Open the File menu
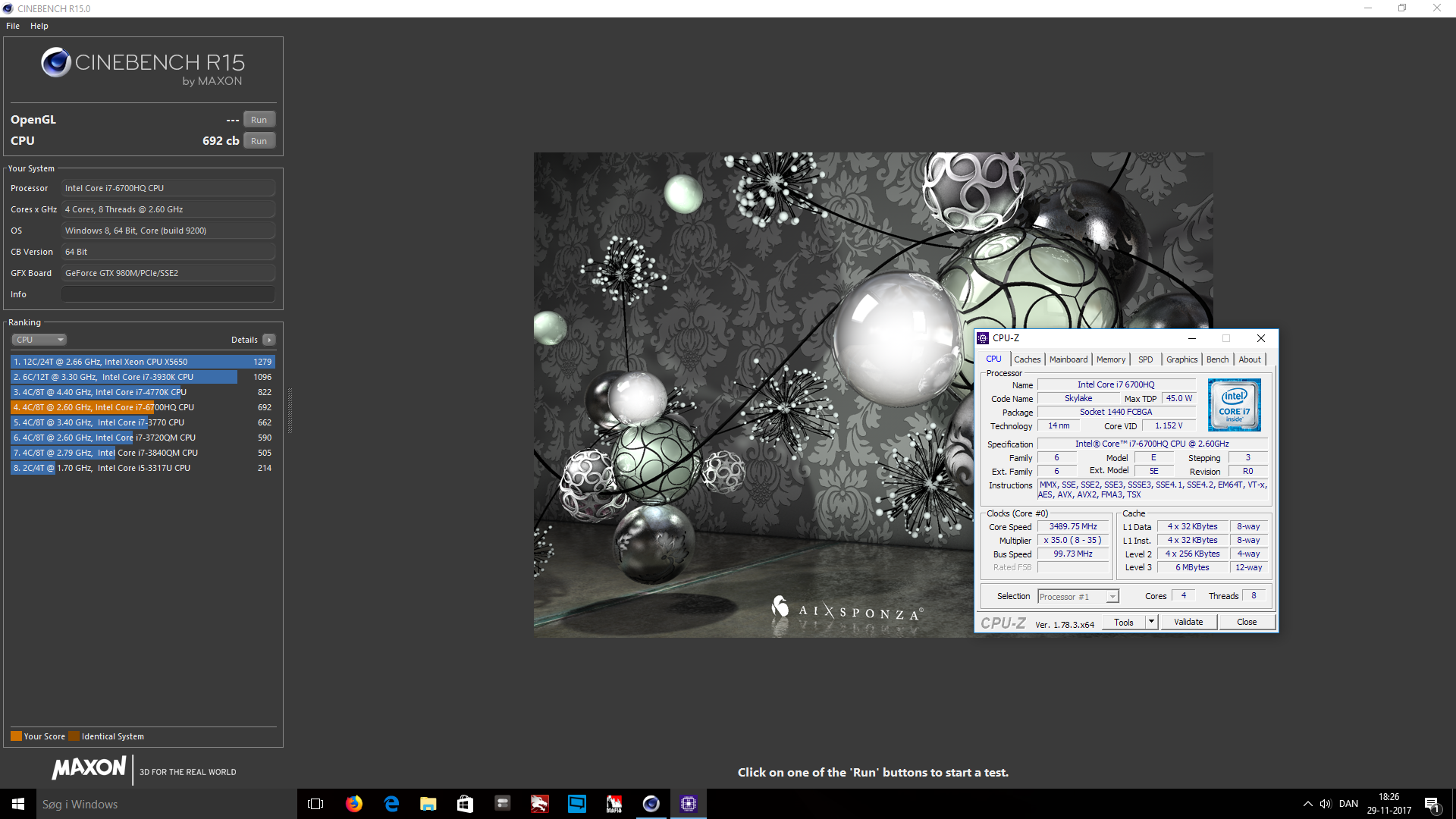 (x=13, y=26)
